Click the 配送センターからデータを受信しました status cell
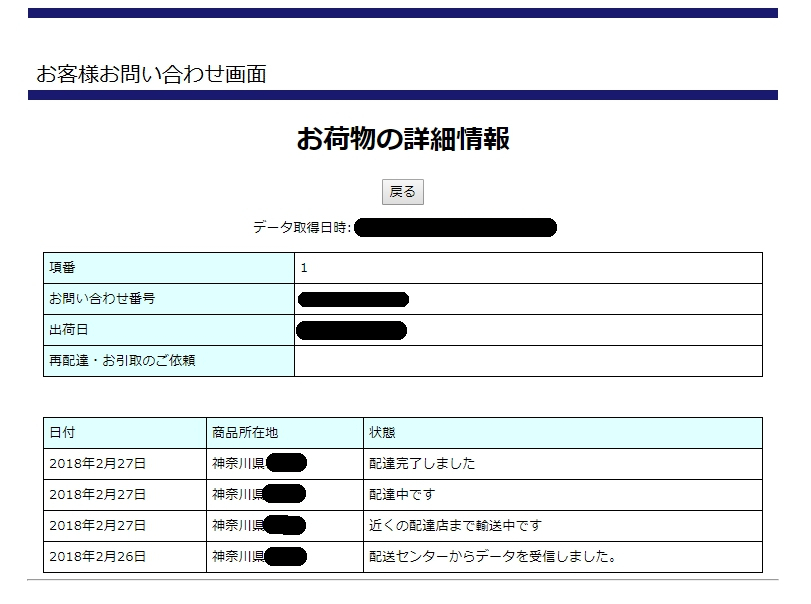 click(563, 557)
